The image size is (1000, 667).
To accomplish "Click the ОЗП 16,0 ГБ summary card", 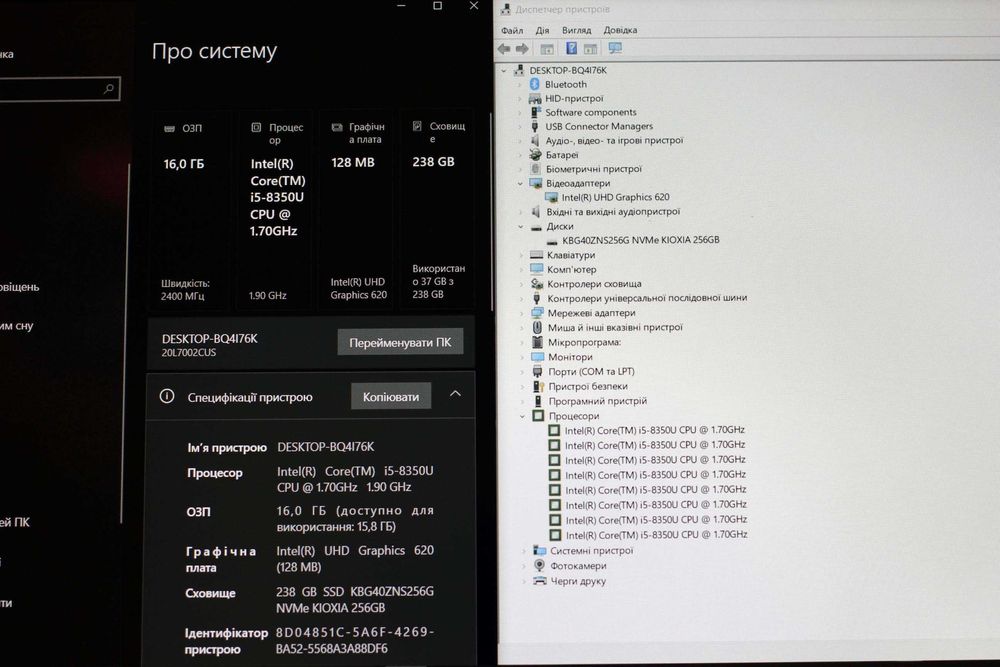I will 190,210.
